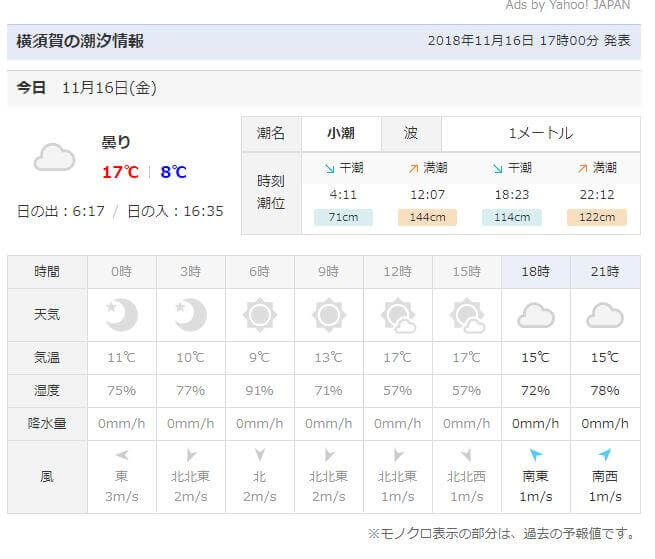Click the large cloudy weather icon for today

[x=54, y=157]
